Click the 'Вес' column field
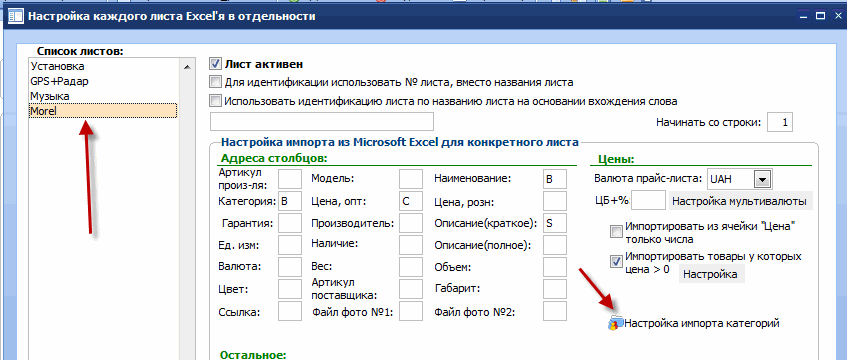 (411, 267)
